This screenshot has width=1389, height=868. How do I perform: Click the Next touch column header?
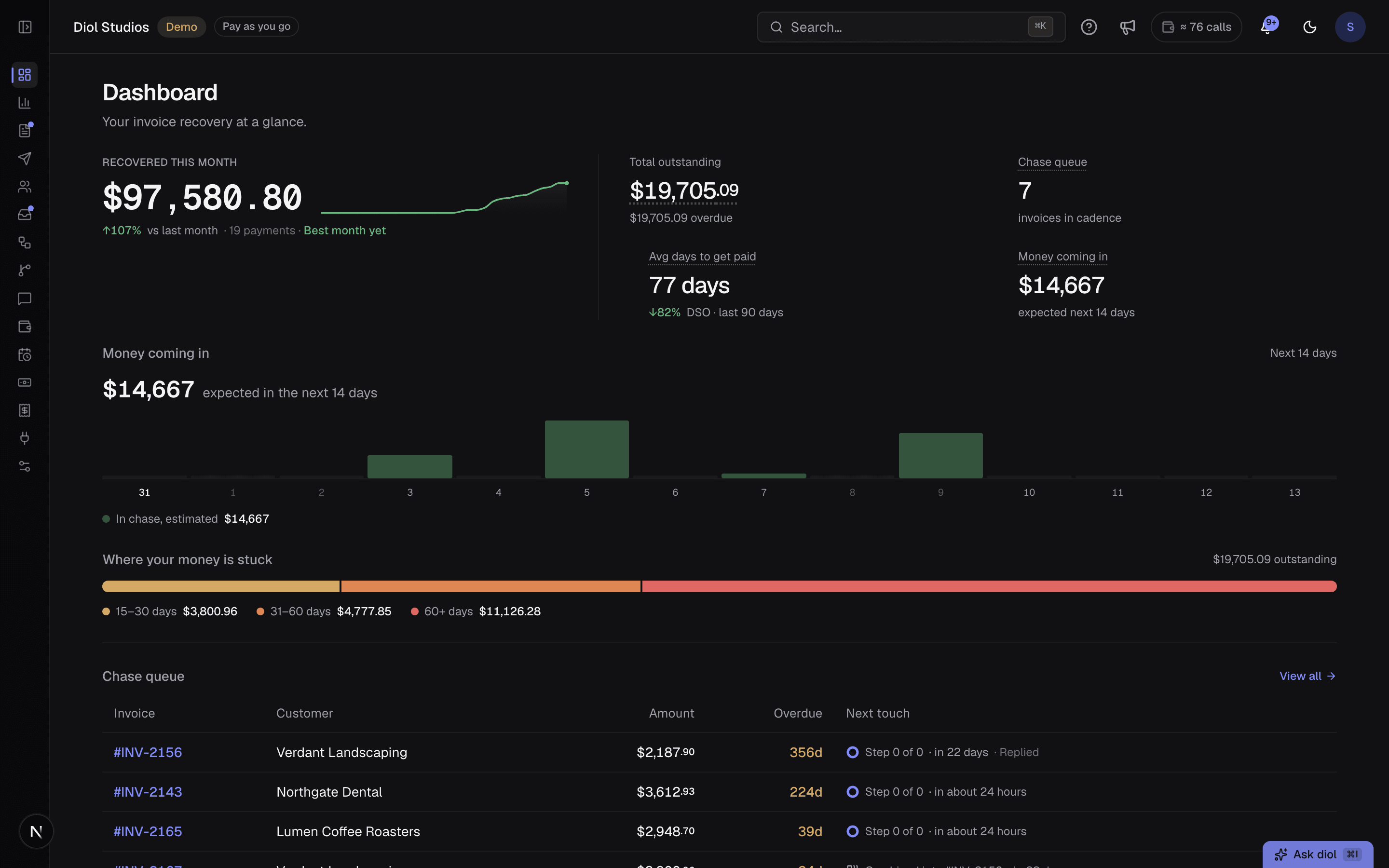(878, 713)
